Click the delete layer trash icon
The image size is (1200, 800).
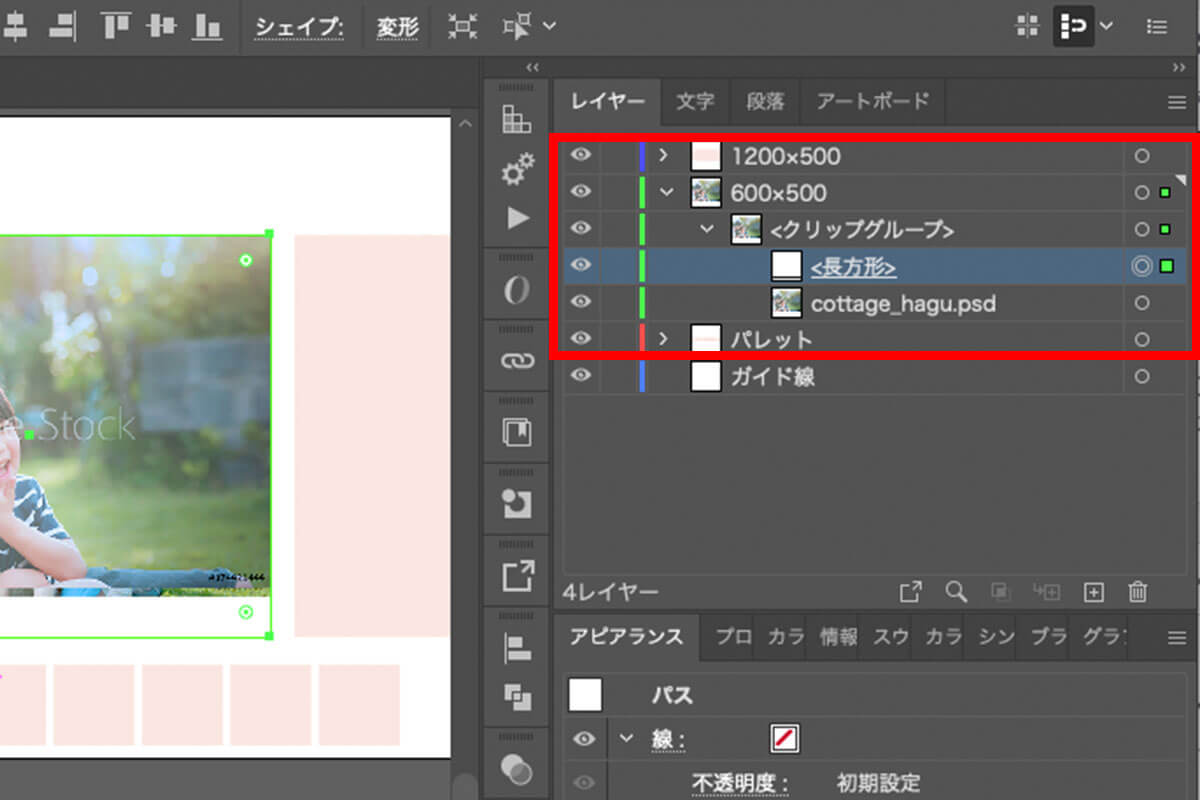(1137, 592)
